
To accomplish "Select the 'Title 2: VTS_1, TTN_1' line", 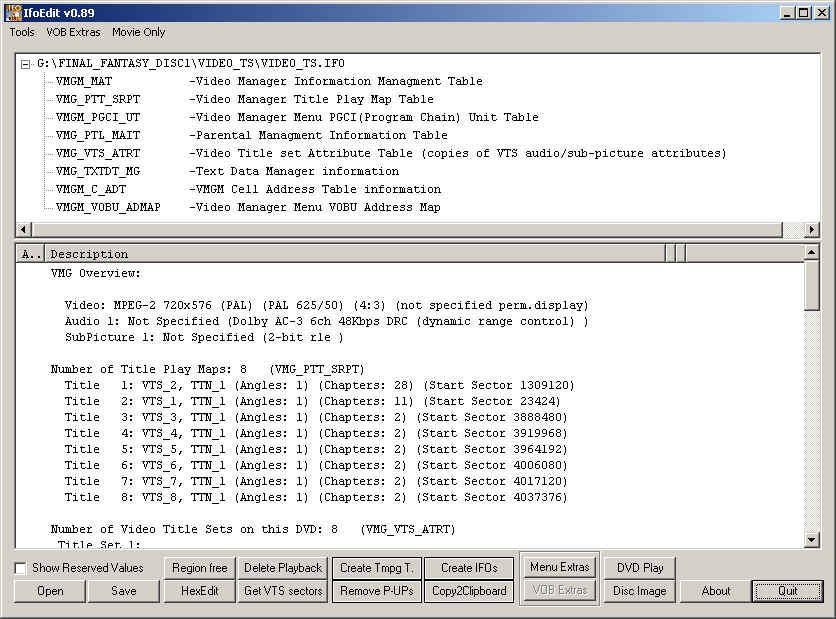I will [x=312, y=401].
